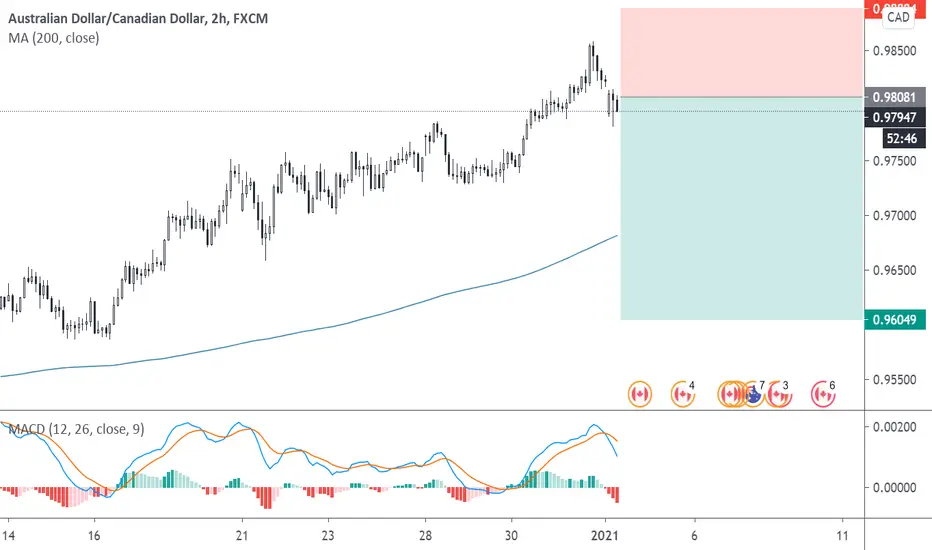Select the MACD (12, 26, close, 9) legend

coord(77,429)
